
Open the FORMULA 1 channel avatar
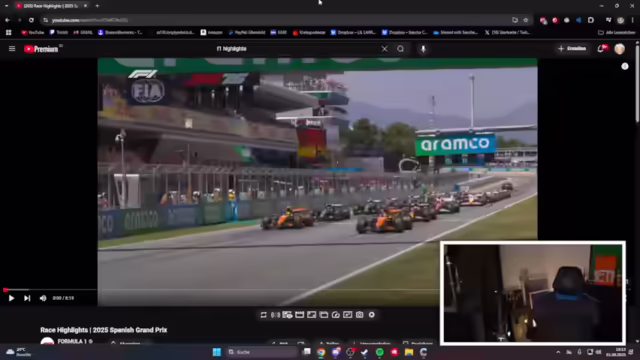tap(47, 341)
